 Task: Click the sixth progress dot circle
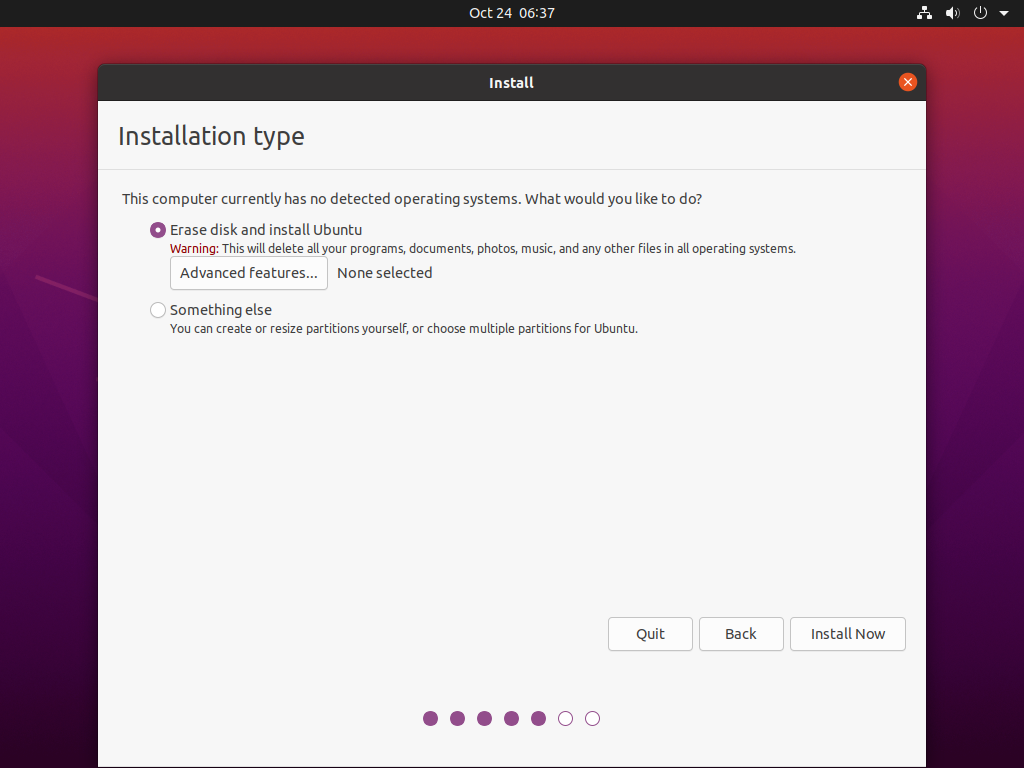[x=565, y=718]
